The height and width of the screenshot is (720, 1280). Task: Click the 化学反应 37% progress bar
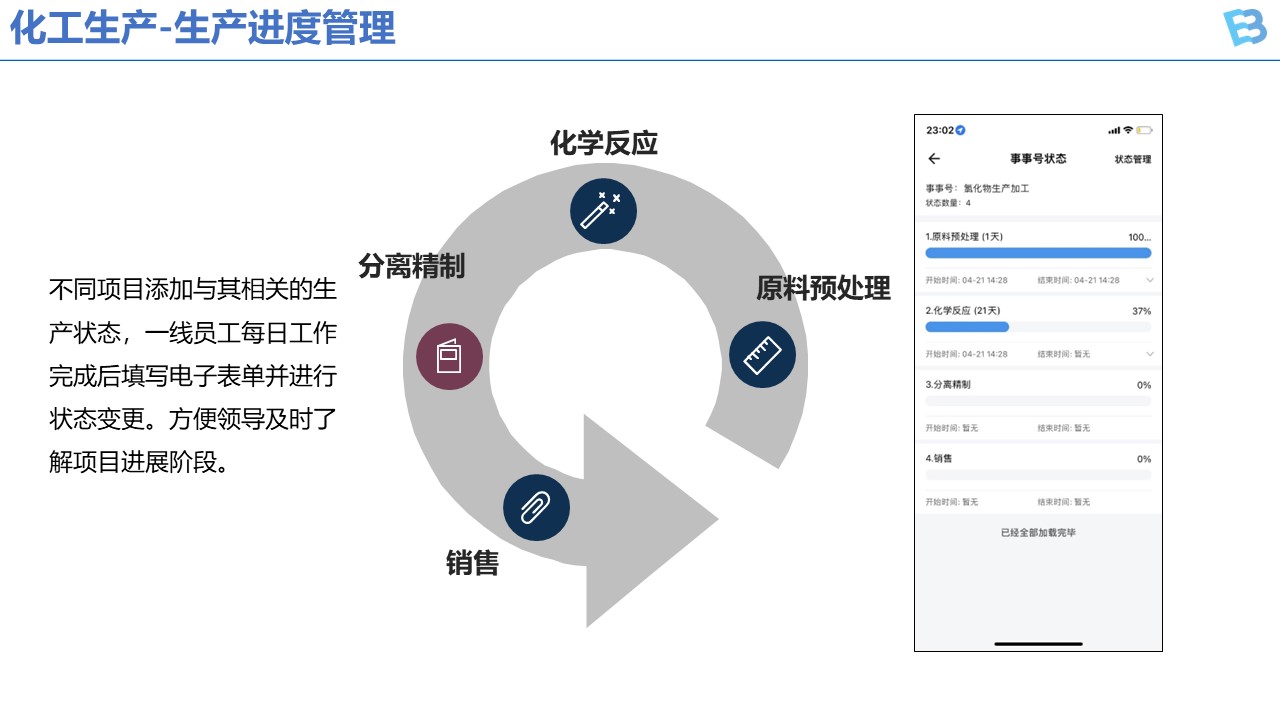click(x=1038, y=327)
